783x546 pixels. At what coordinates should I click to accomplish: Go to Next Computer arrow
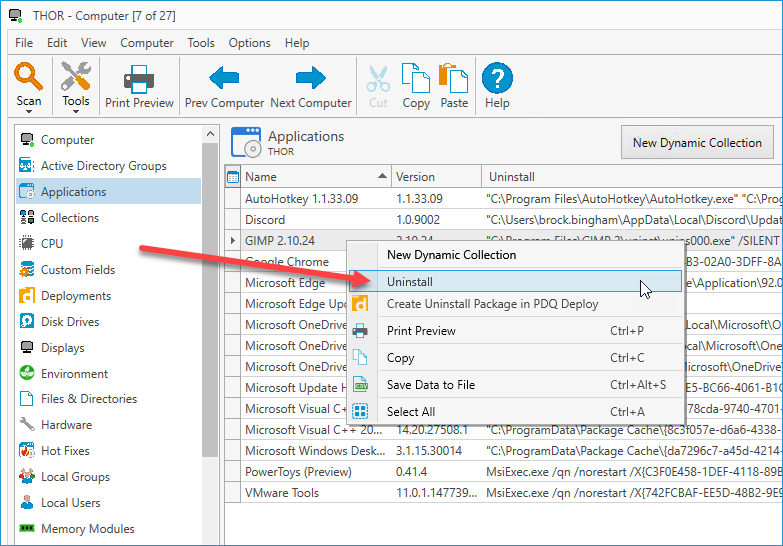[311, 78]
